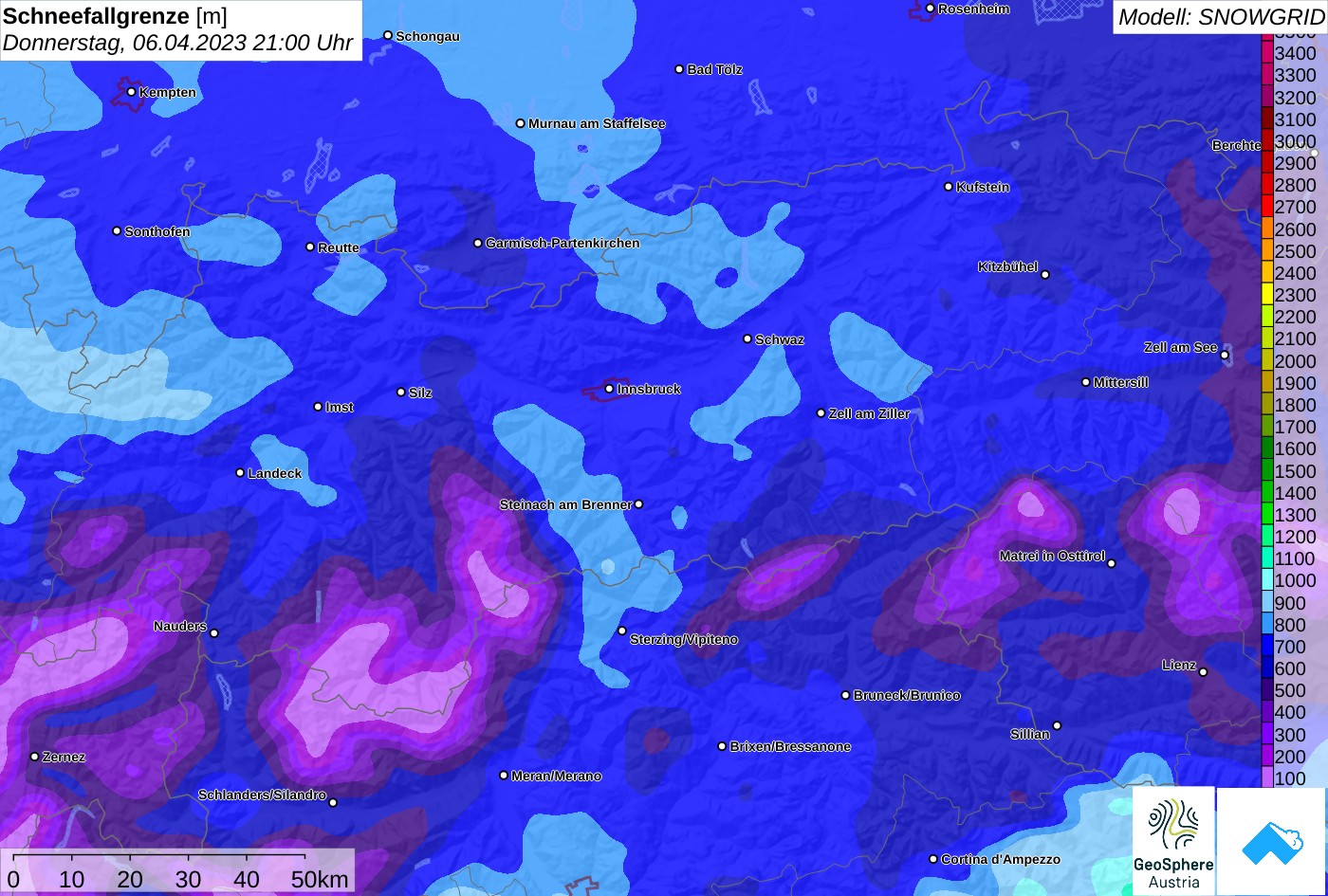Screen dimensions: 1328x896
Task: Click the 2300 legend value
Action: [1296, 296]
